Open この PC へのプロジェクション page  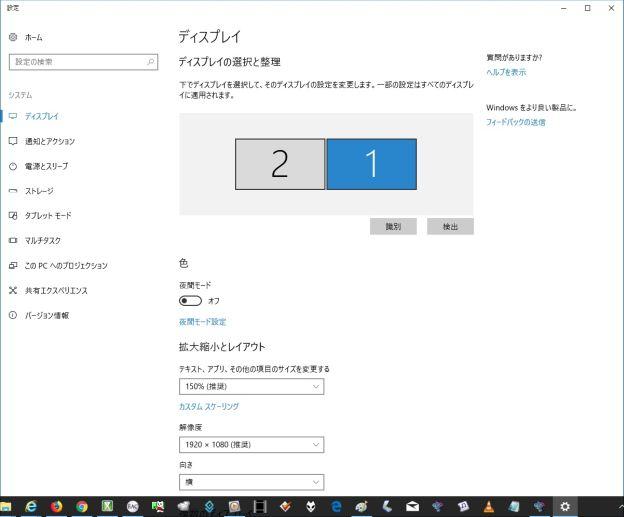point(66,265)
